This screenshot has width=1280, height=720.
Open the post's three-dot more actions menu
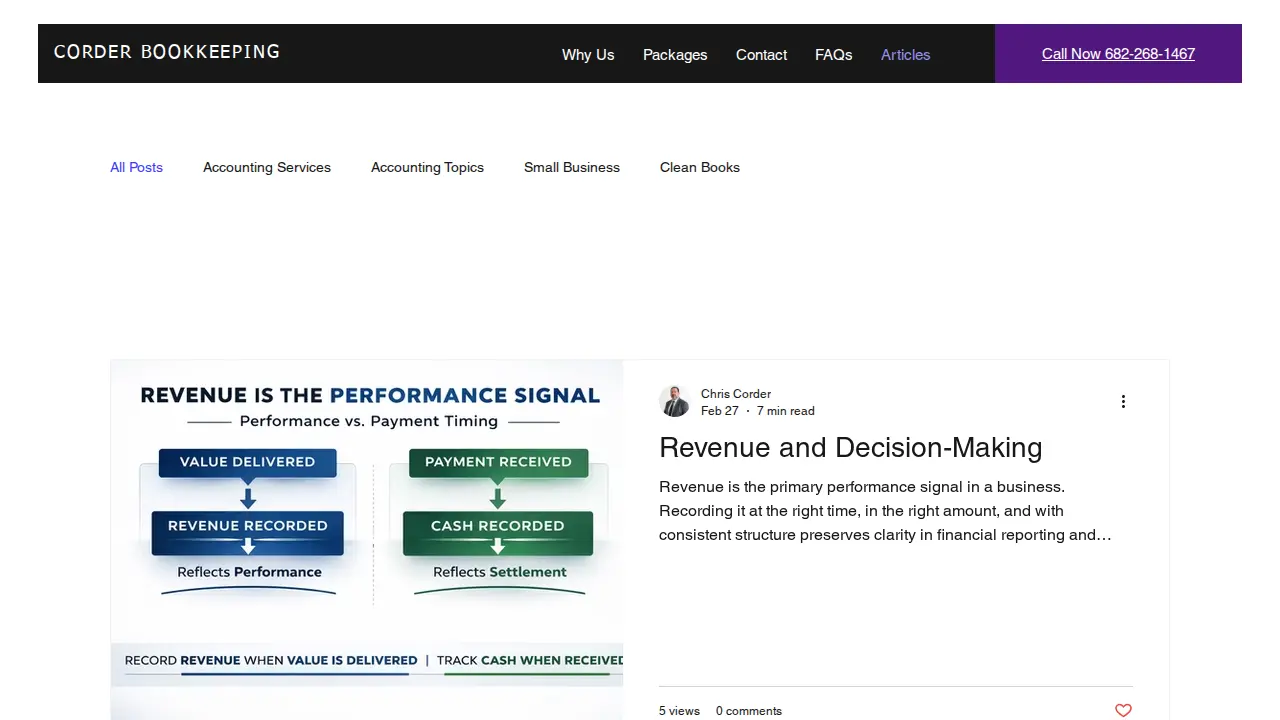tap(1123, 401)
